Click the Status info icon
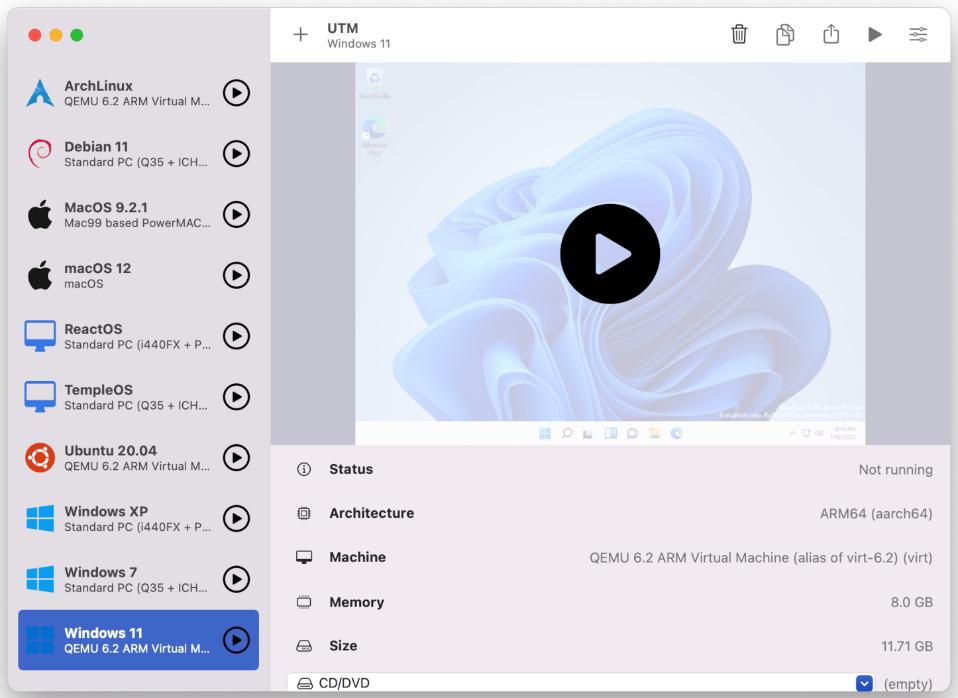 coord(304,469)
